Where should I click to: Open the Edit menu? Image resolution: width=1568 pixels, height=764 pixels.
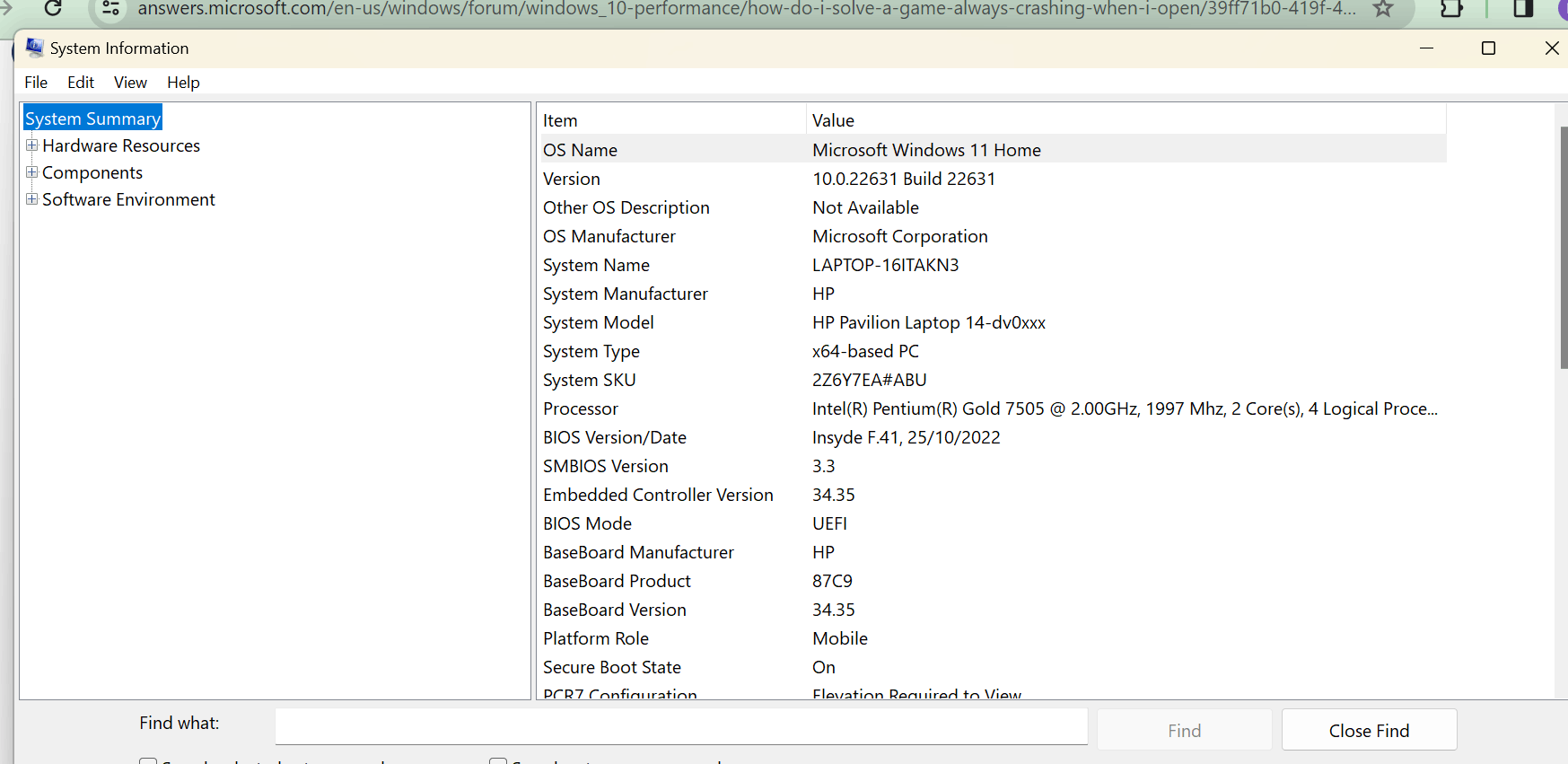81,83
